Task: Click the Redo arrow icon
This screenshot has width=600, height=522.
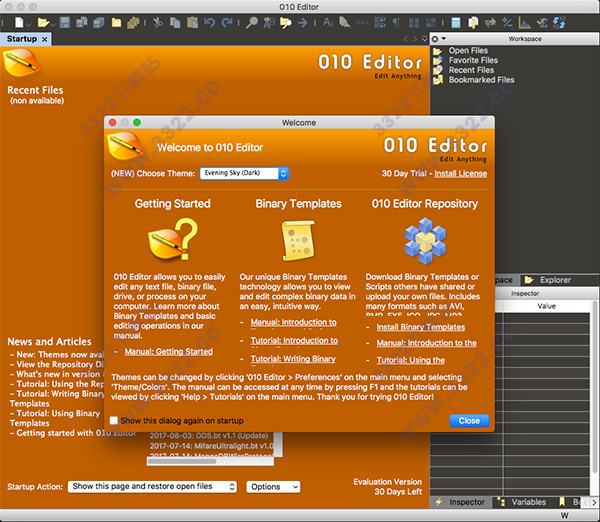Action: [227, 23]
